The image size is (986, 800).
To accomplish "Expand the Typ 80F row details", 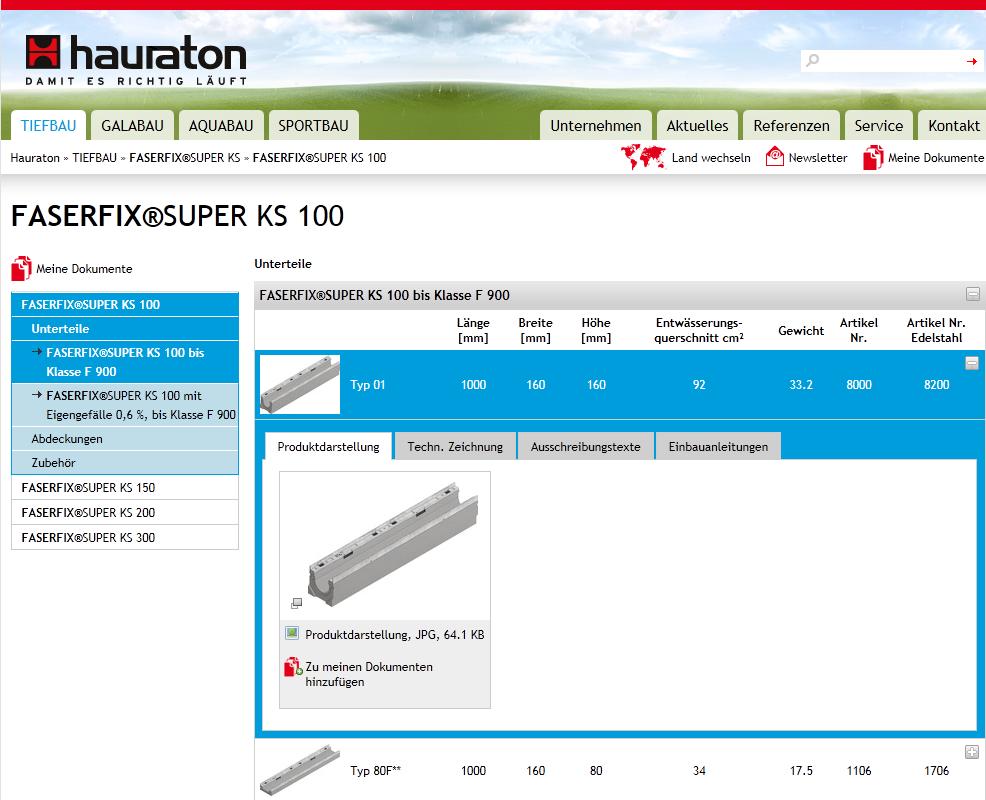I will 972,752.
